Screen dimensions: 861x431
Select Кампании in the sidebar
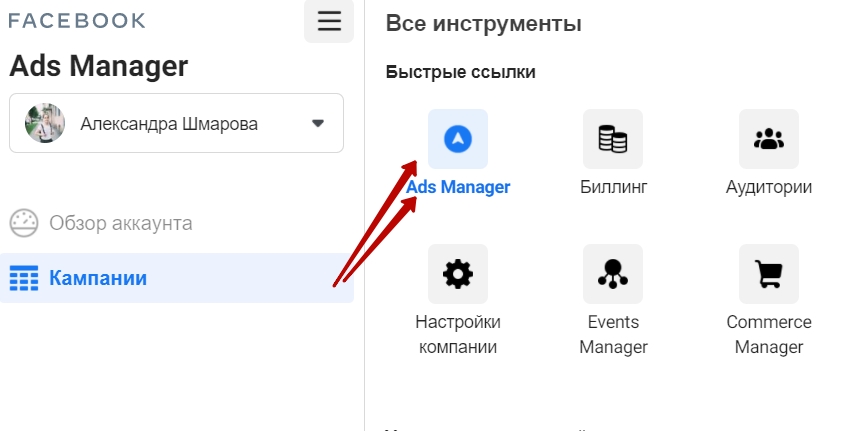pos(177,278)
